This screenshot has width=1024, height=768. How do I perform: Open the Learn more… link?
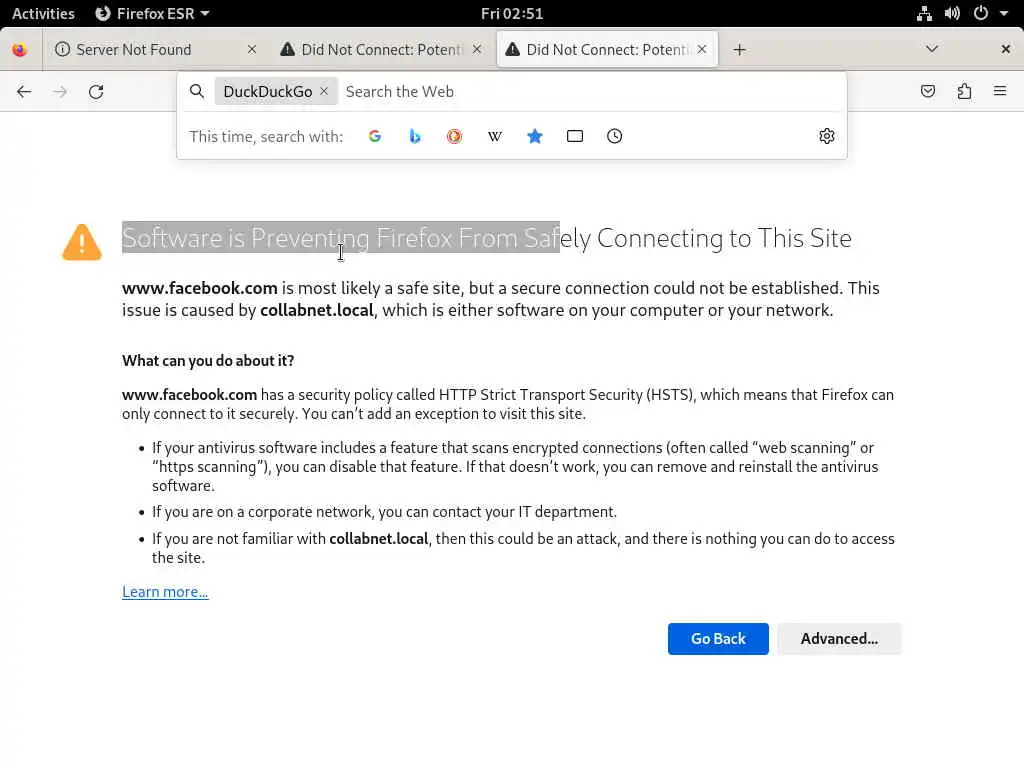tap(165, 592)
